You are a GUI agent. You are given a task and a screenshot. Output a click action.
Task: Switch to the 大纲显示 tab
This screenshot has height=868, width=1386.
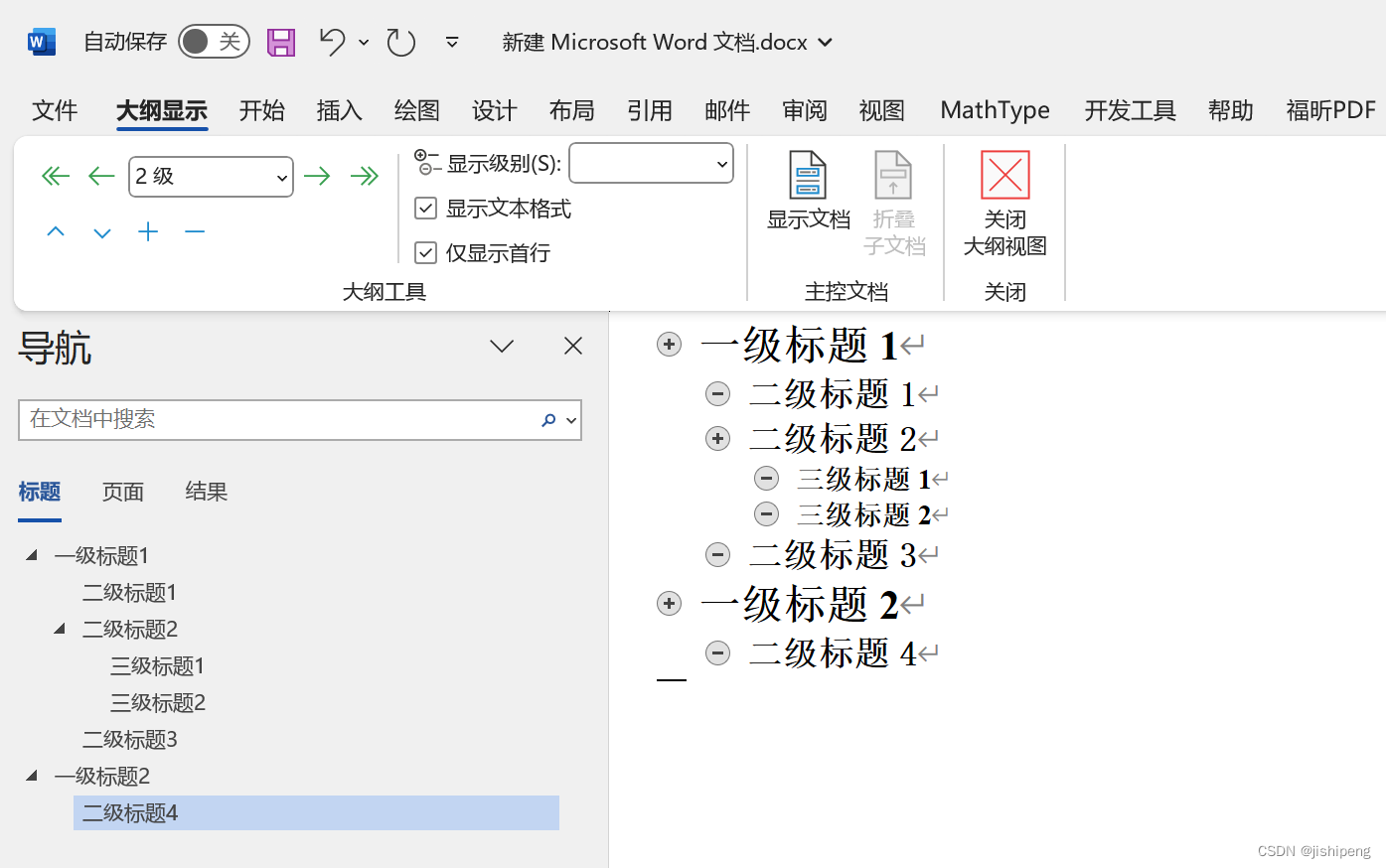(162, 110)
